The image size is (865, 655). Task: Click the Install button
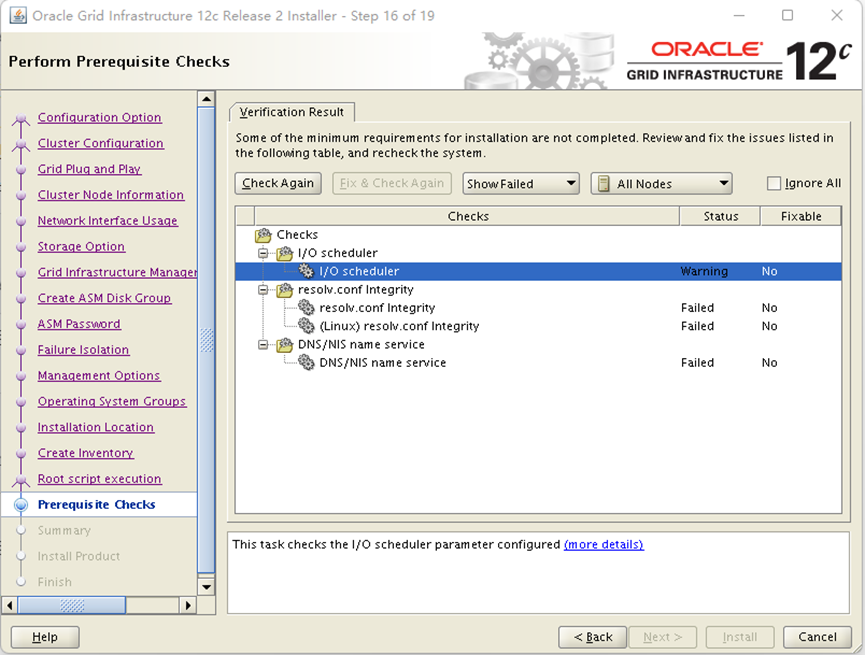tap(740, 637)
